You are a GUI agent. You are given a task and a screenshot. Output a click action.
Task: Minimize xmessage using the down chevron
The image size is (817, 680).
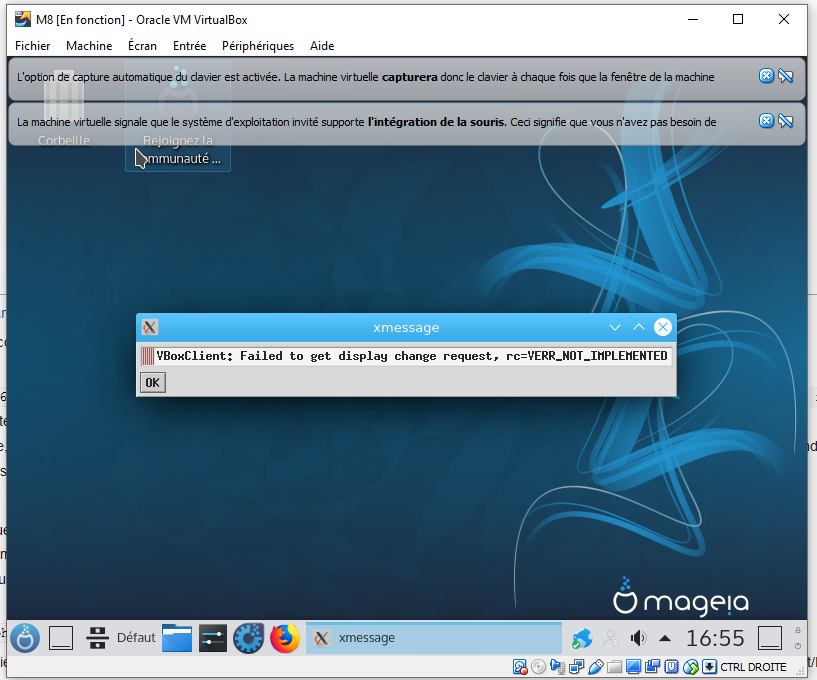615,327
